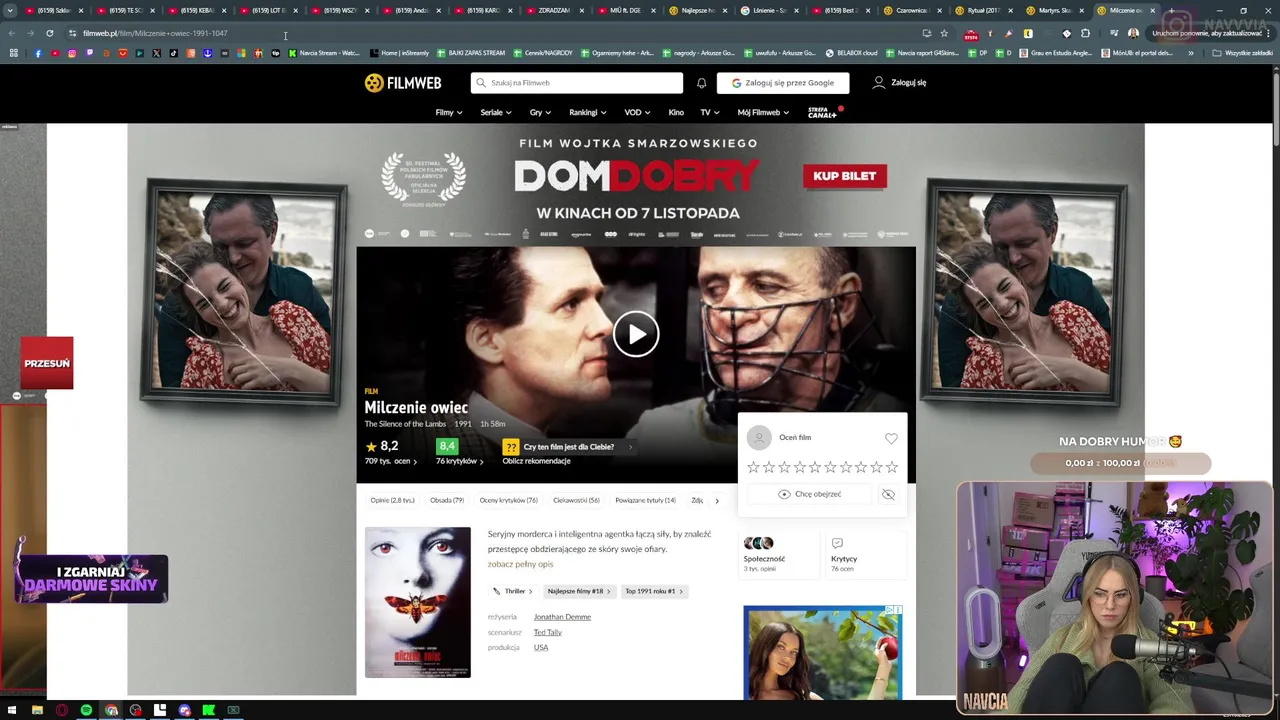Screen dimensions: 1280x720
Task: Click the Thriller genre tag
Action: 513,591
